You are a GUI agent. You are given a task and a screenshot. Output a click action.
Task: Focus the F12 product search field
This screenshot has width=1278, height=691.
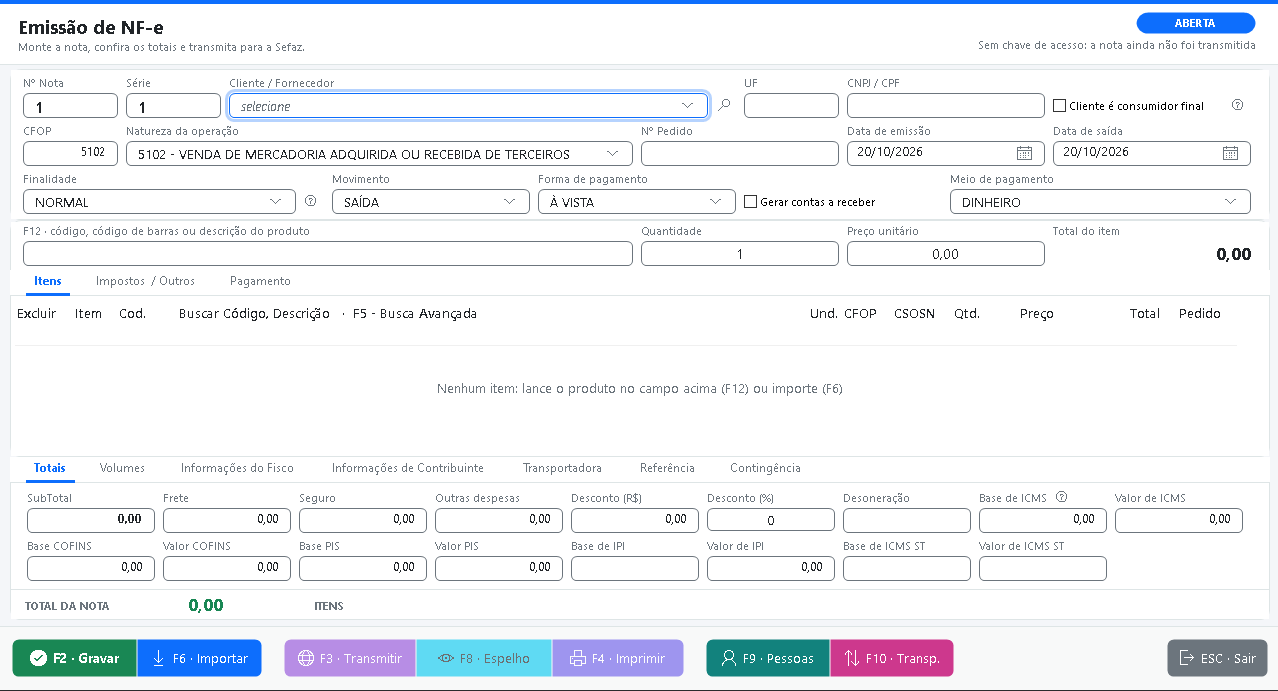[328, 254]
